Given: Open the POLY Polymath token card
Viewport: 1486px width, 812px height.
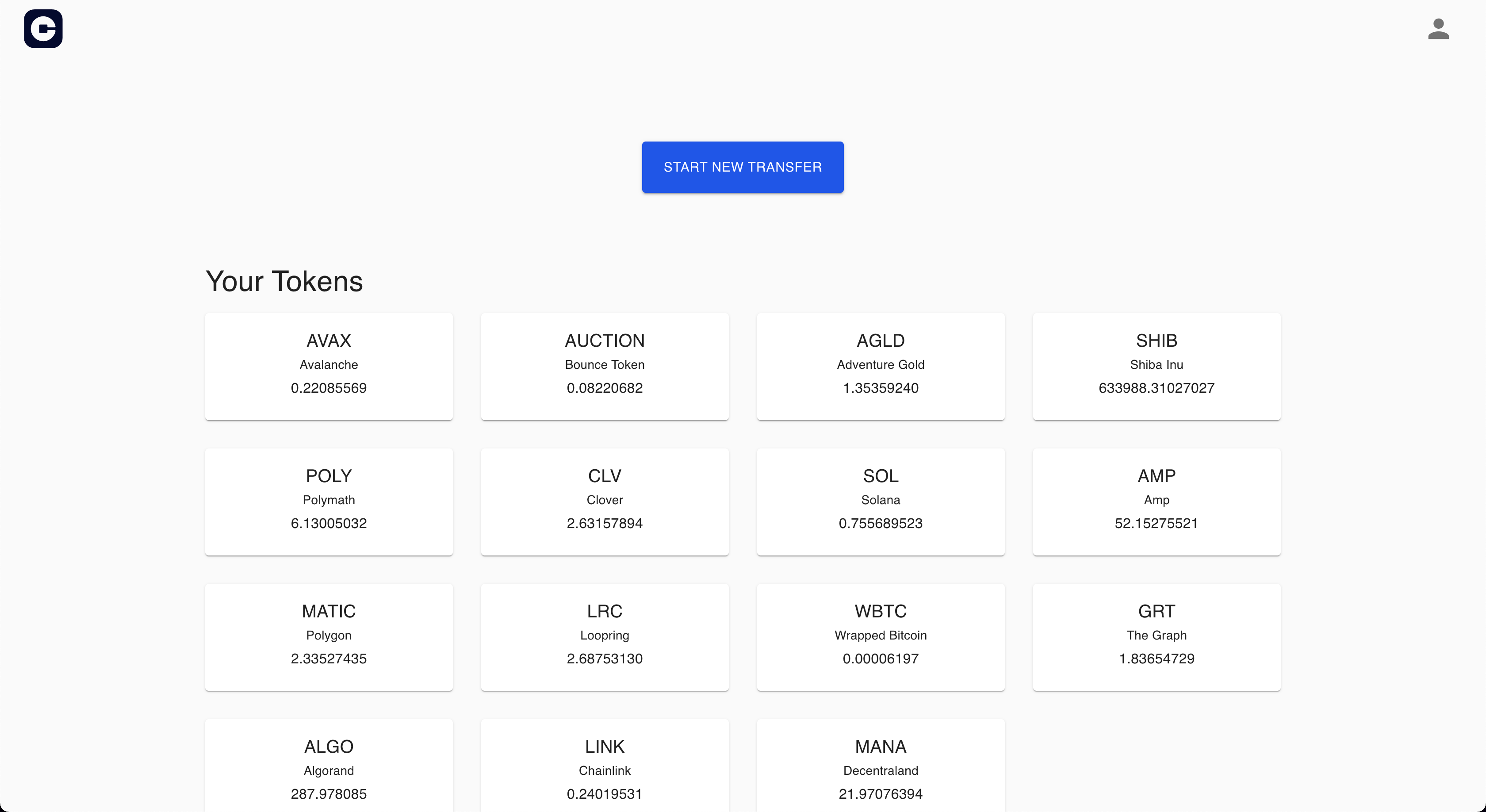Looking at the screenshot, I should [329, 502].
